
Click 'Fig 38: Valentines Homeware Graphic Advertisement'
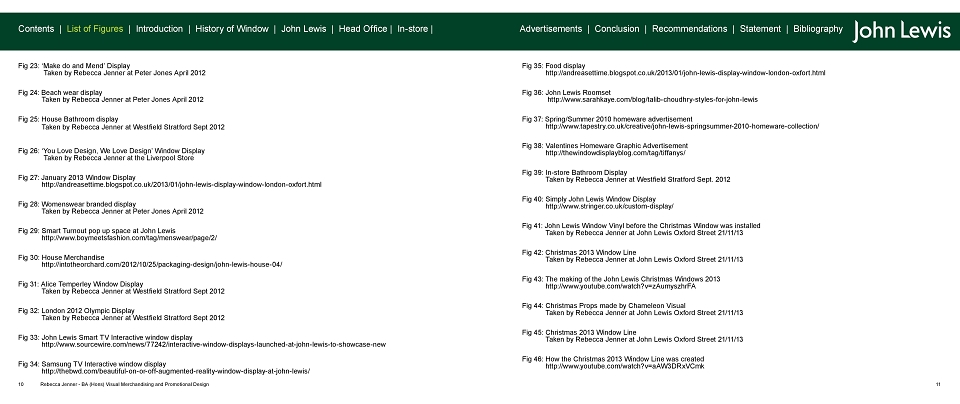tap(605, 146)
